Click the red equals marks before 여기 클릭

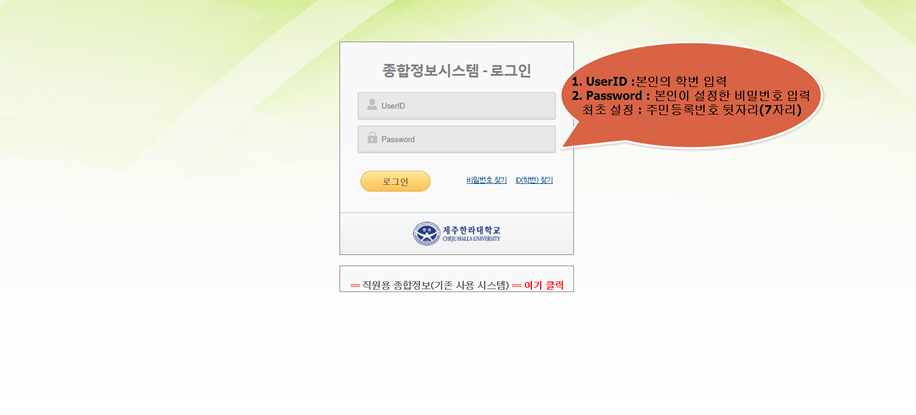516,286
